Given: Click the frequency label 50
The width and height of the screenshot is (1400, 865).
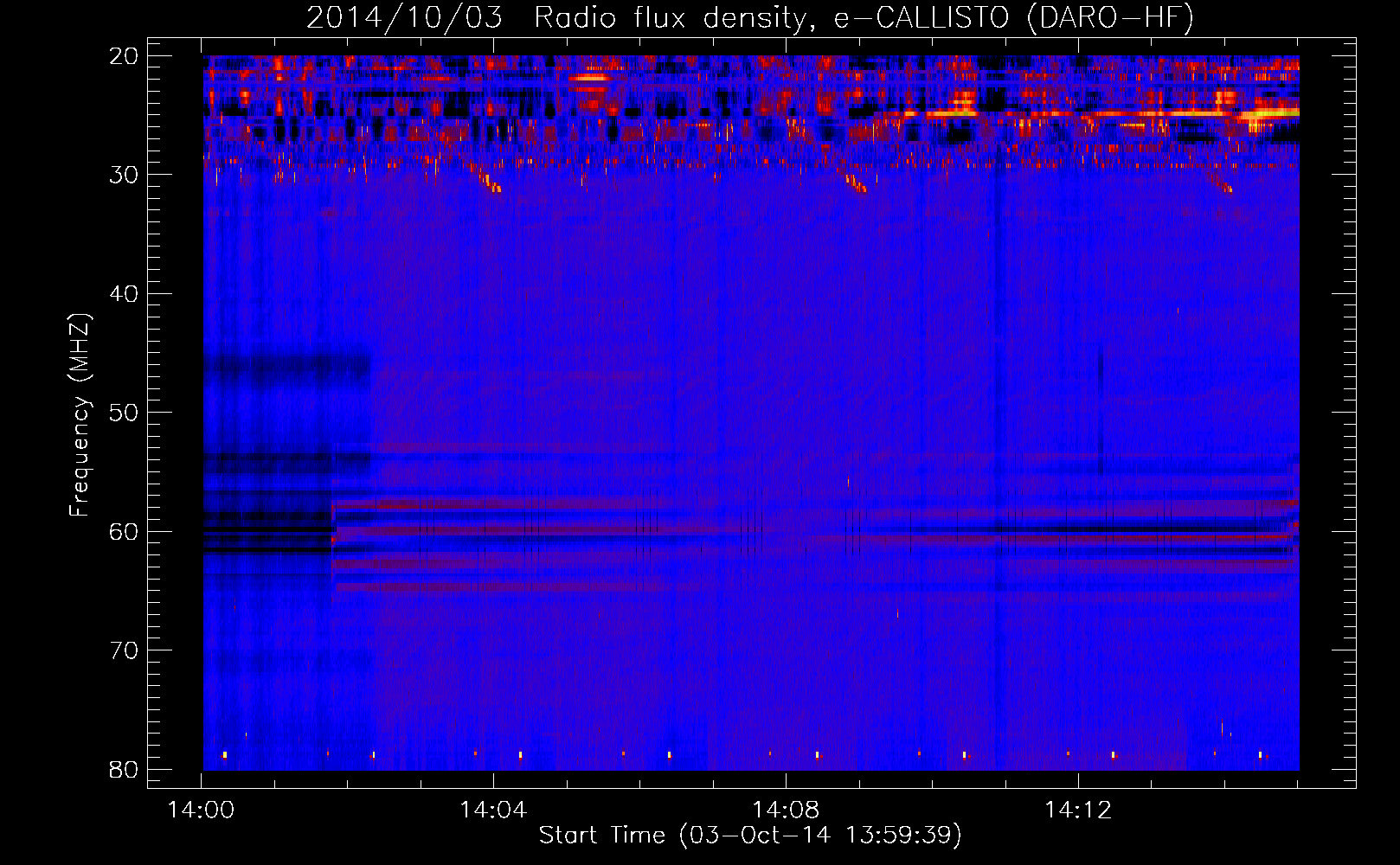Looking at the screenshot, I should point(125,413).
